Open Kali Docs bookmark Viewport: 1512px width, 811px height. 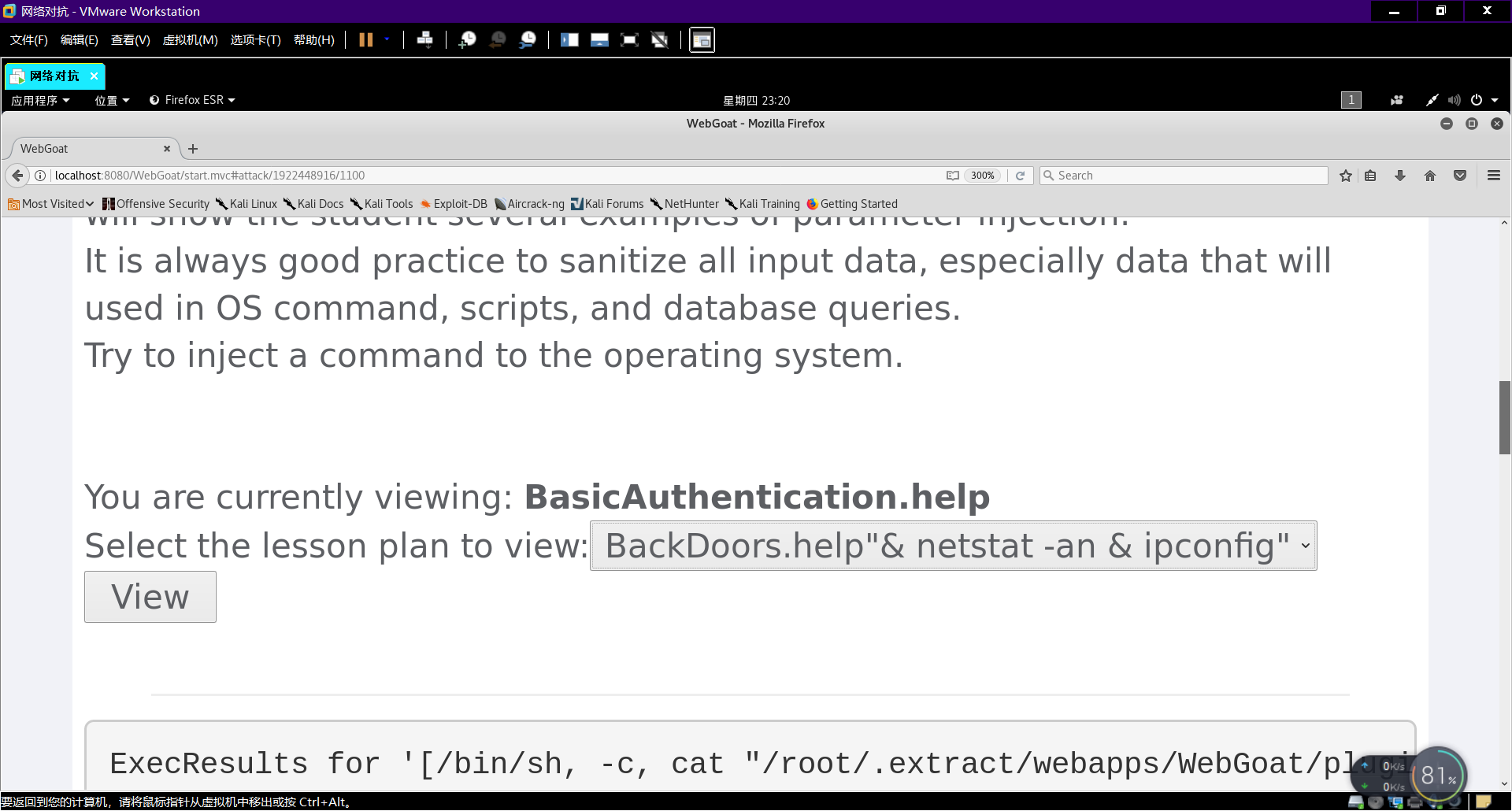coord(313,204)
